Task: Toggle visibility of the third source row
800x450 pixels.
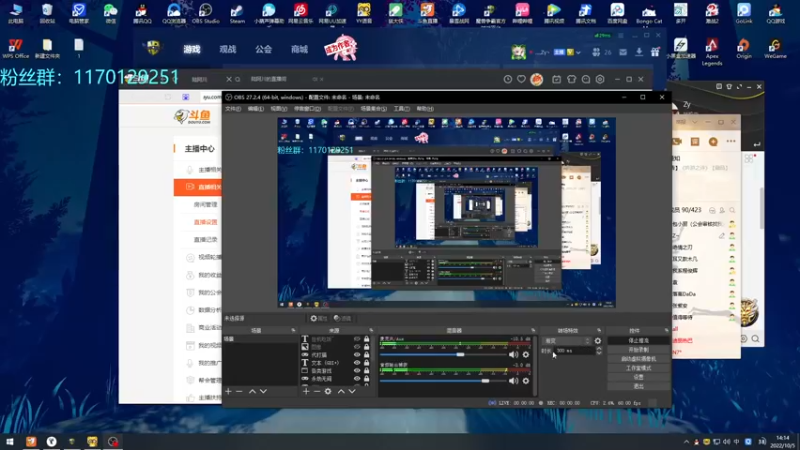Action: coord(357,355)
